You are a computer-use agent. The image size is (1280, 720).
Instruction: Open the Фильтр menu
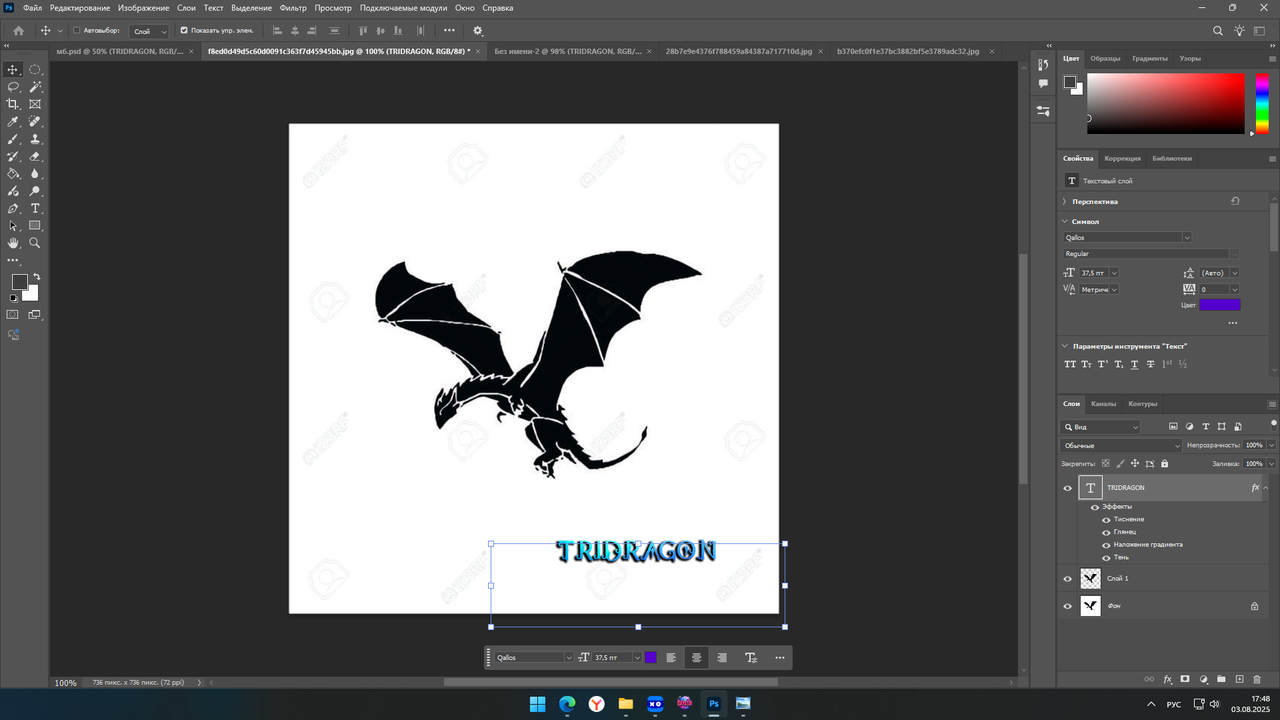pos(293,8)
